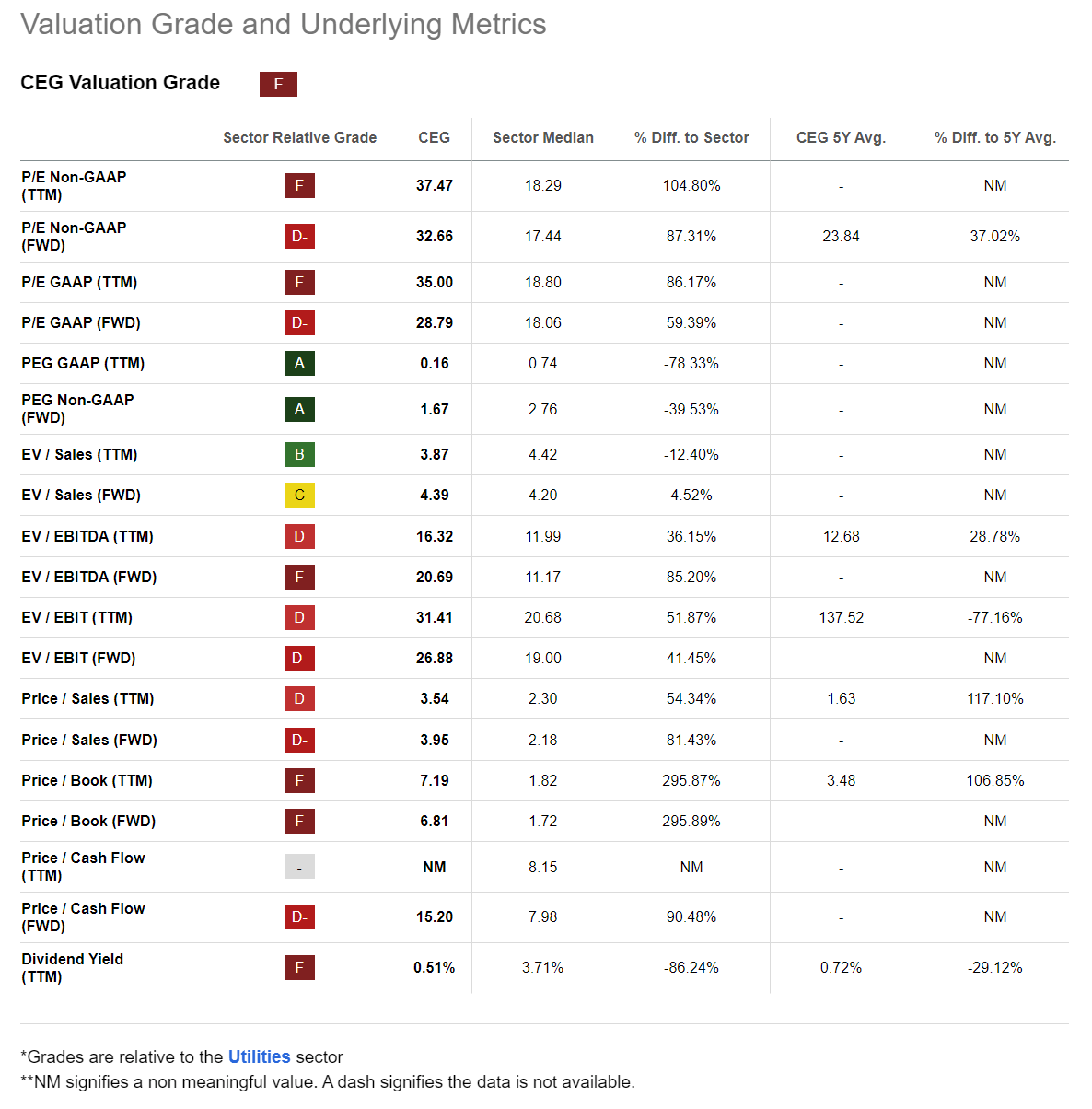This screenshot has height=1109, width=1092.
Task: Click the F grade badge for Dividend Yield (TTM)
Action: tap(299, 967)
